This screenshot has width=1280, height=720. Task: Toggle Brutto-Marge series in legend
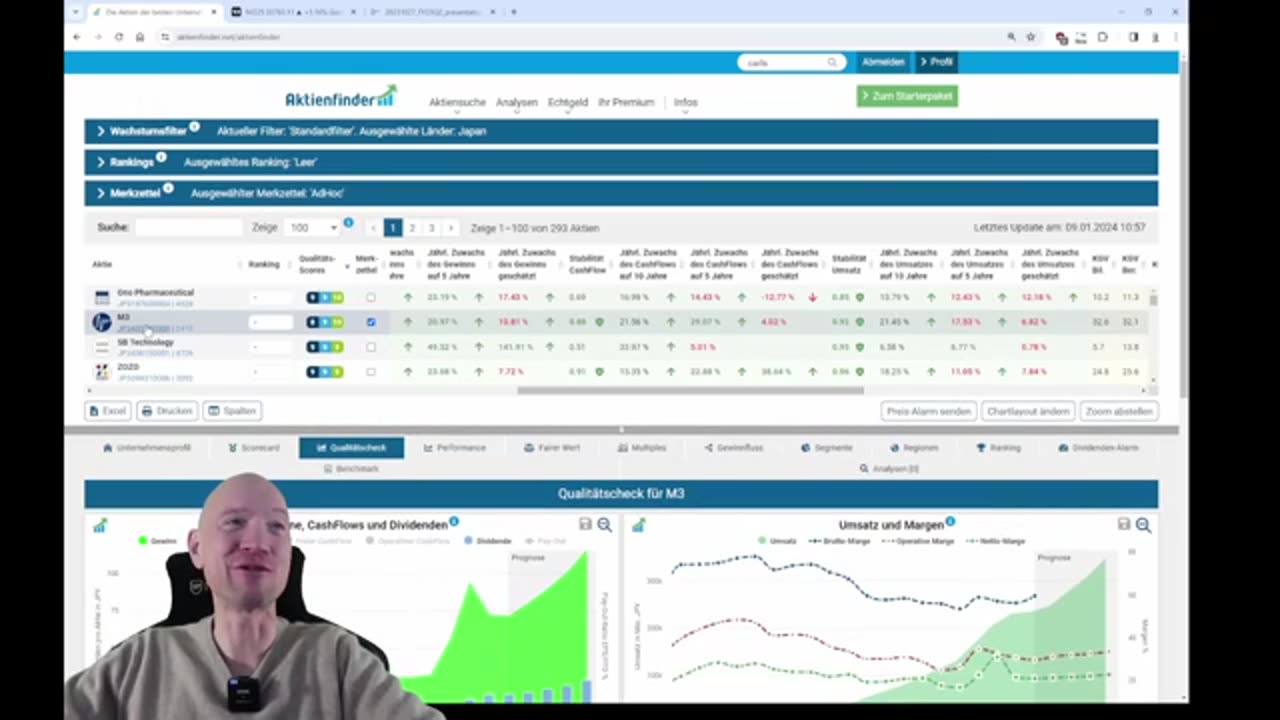pos(840,541)
